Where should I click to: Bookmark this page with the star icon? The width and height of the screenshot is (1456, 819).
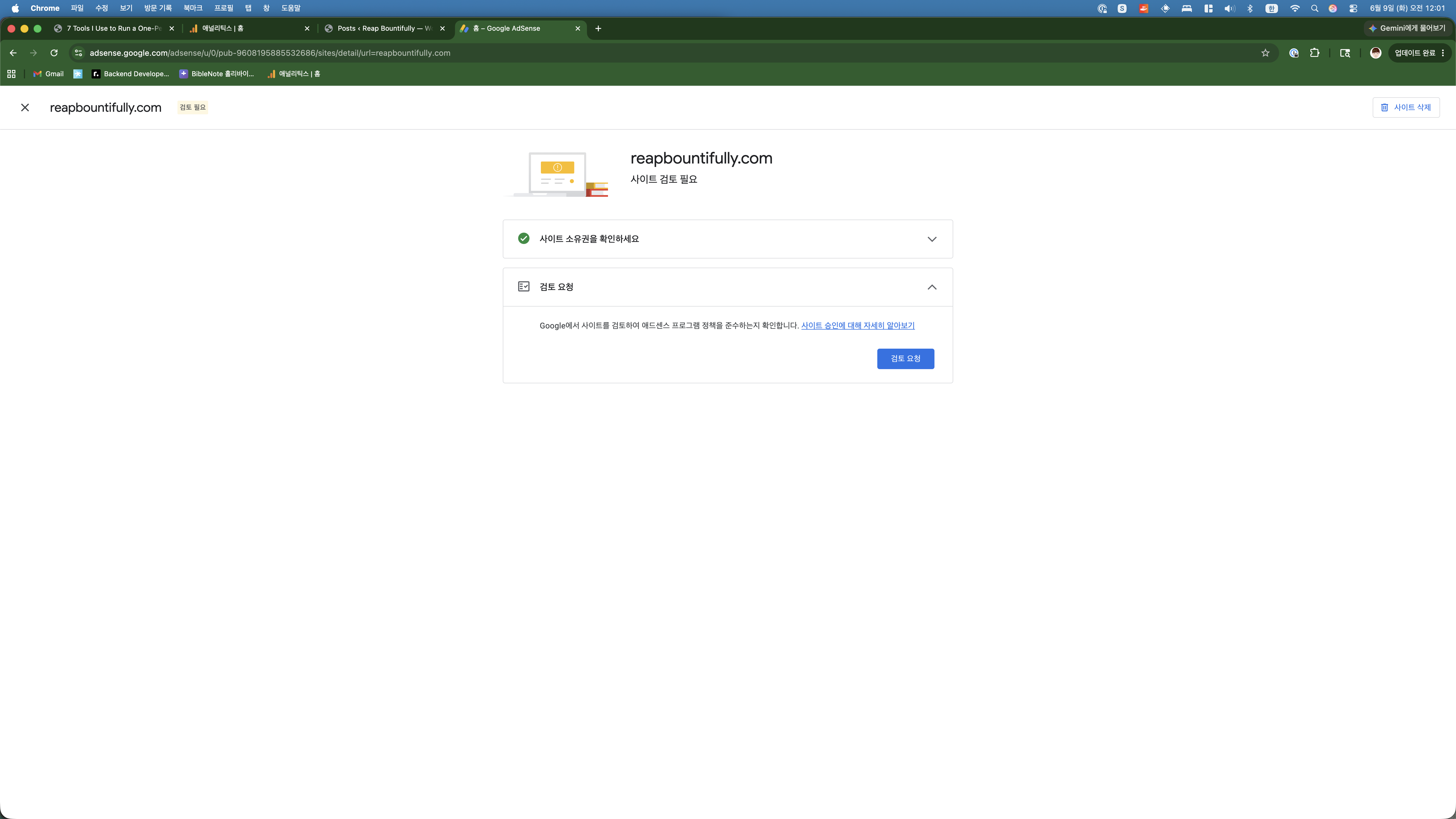click(x=1265, y=53)
